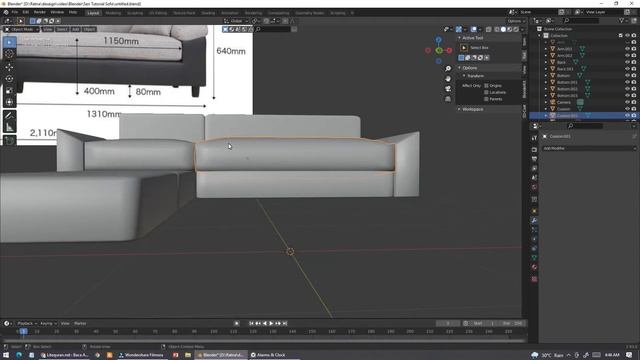Open the File menu
640x360 pixels.
[x=15, y=12]
